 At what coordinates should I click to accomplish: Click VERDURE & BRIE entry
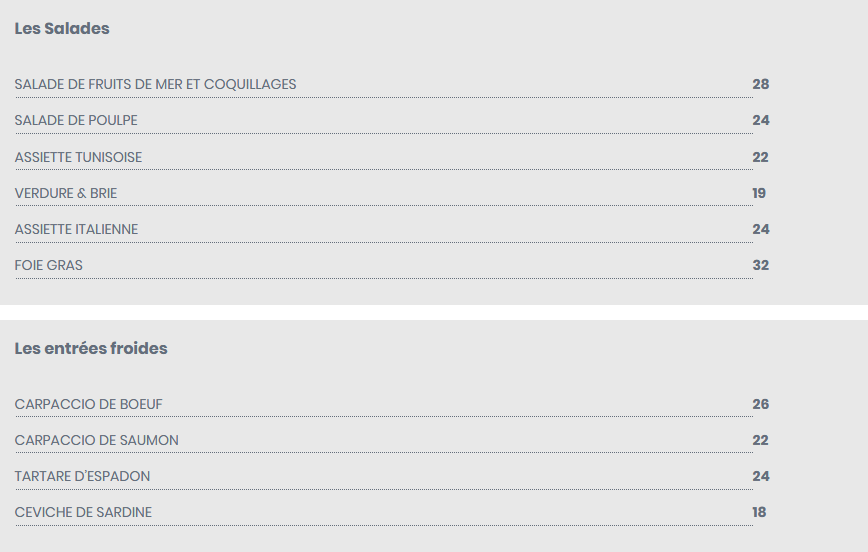click(66, 193)
